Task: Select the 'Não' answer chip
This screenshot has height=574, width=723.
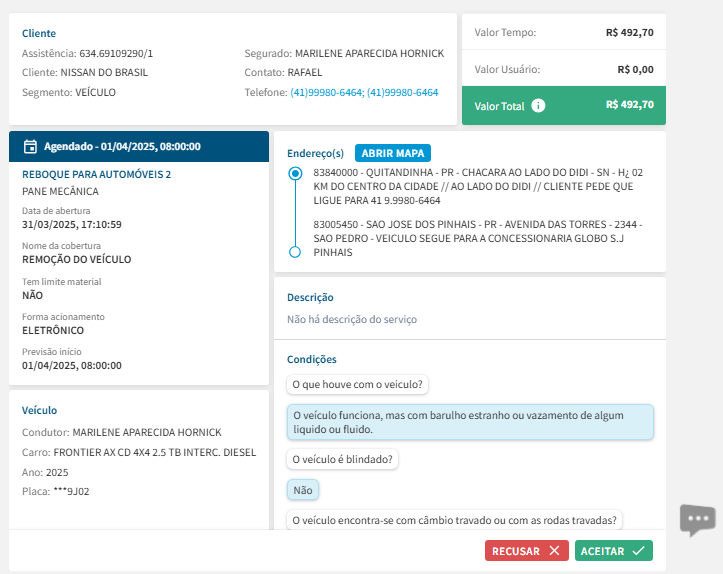Action: coord(302,490)
